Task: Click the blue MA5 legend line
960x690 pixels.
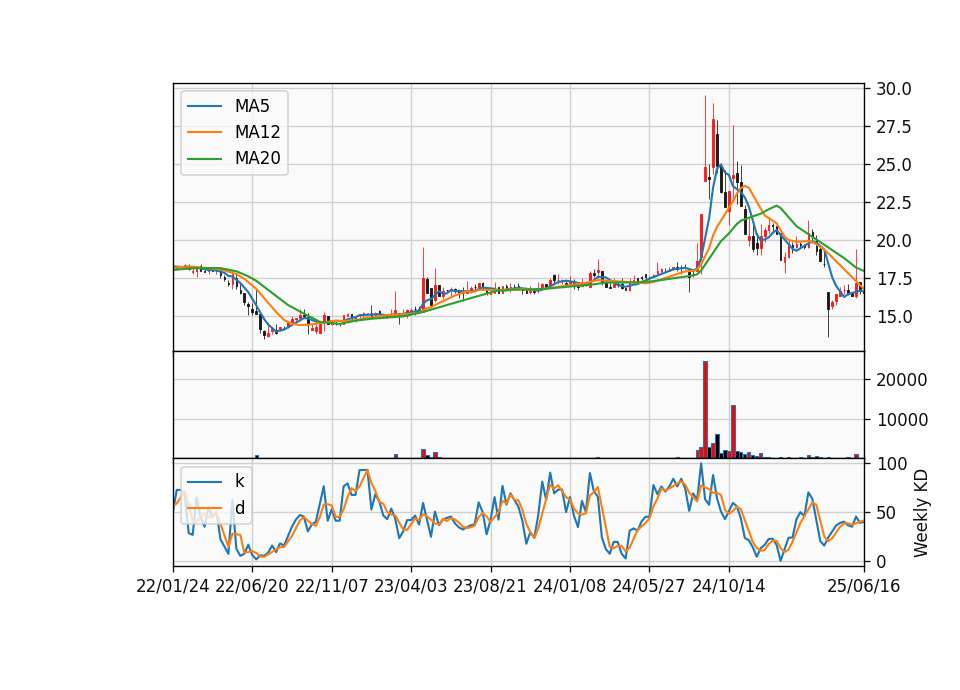Action: (x=204, y=106)
